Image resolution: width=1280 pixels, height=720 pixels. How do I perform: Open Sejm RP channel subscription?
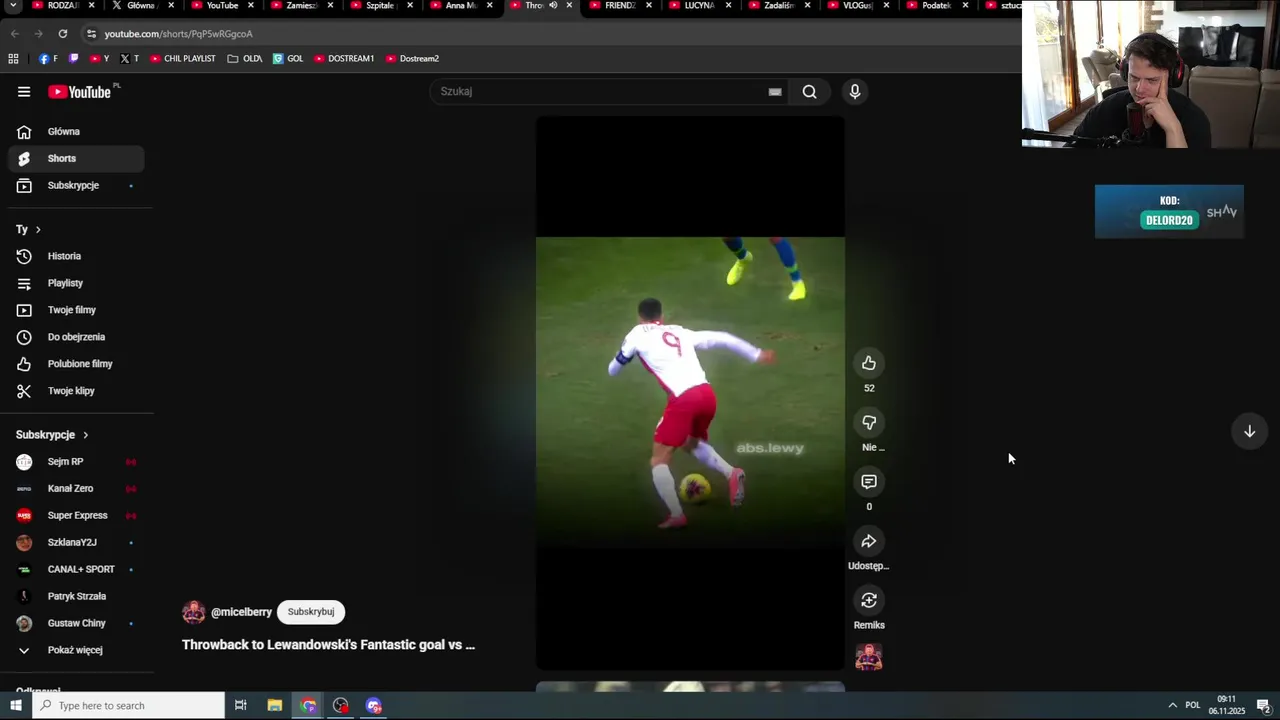(x=76, y=462)
